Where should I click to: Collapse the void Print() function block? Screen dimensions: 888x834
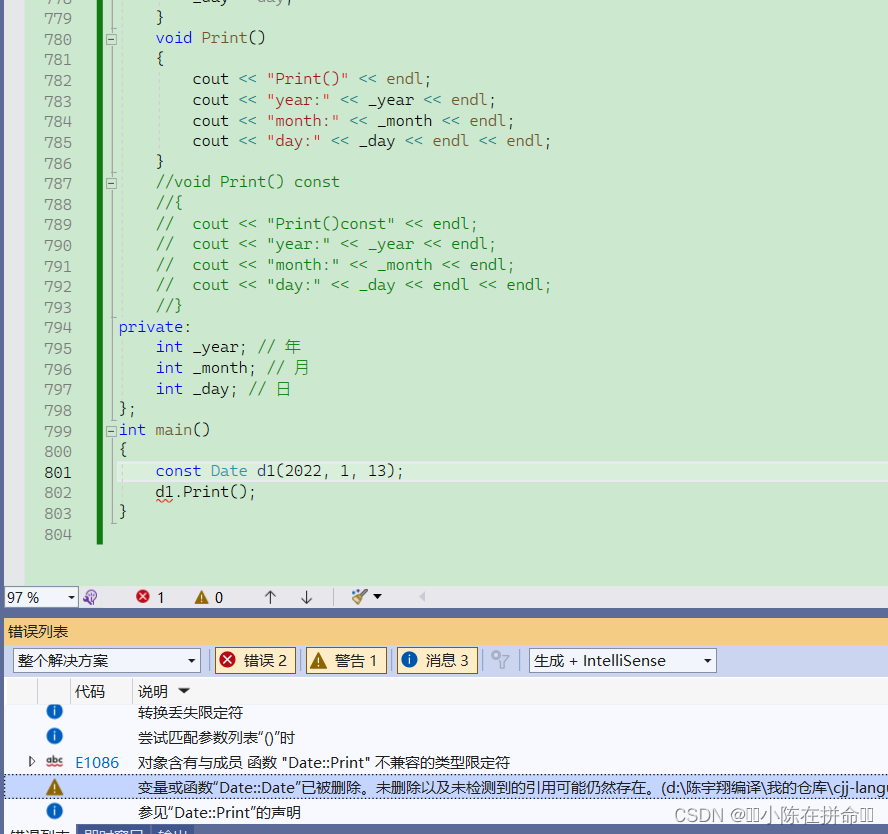111,39
